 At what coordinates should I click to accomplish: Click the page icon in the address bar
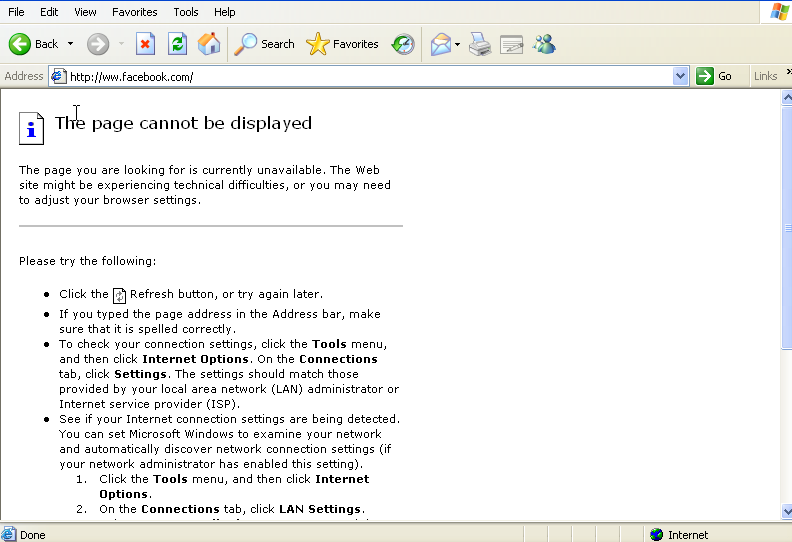click(x=59, y=76)
